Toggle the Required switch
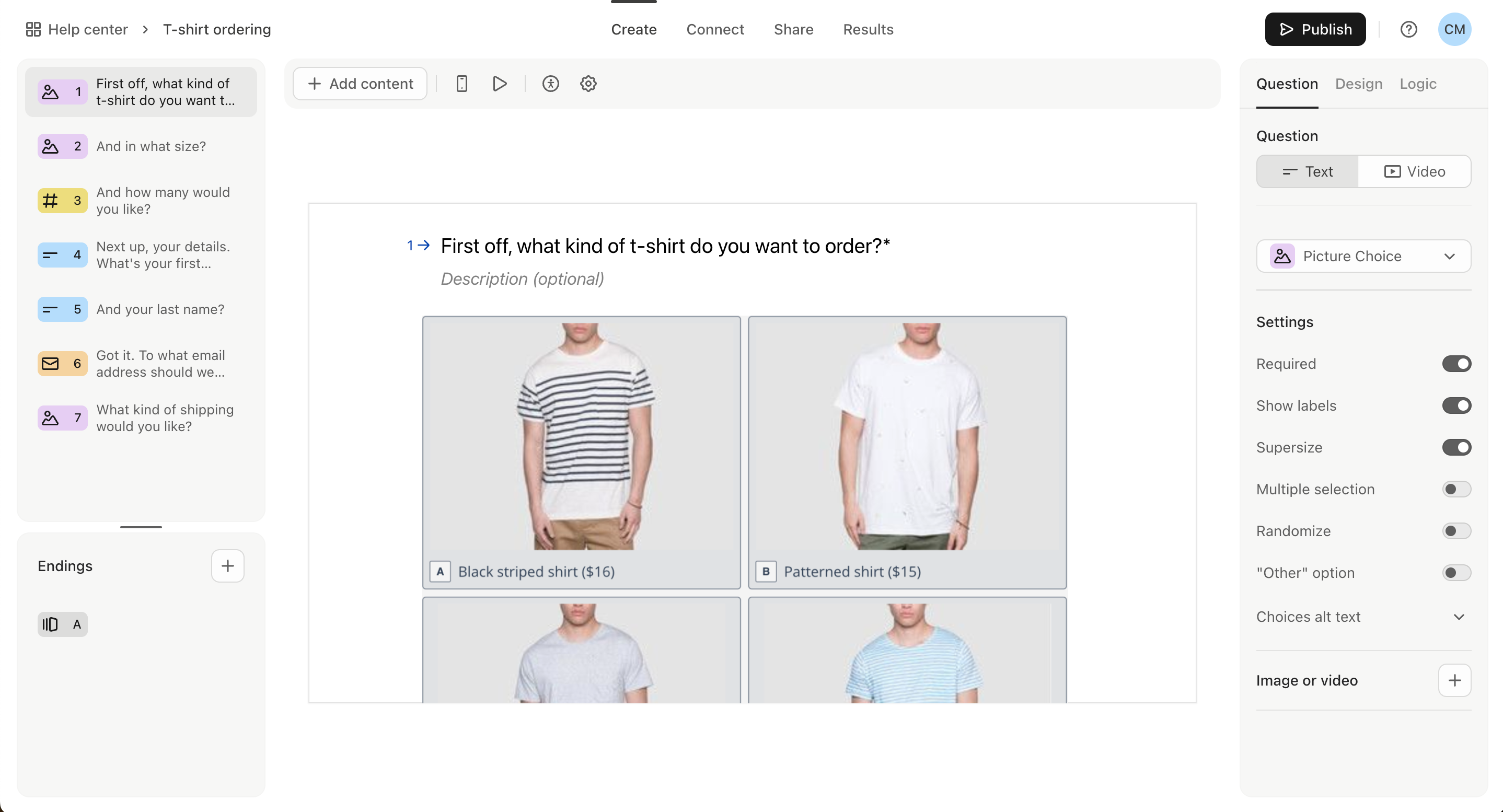Image resolution: width=1503 pixels, height=812 pixels. click(x=1456, y=364)
